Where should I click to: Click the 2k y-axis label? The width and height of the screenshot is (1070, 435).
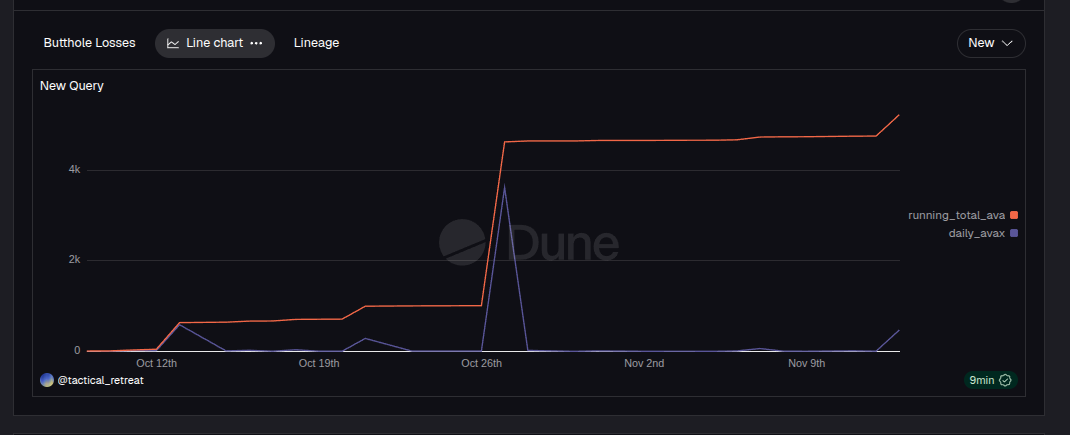click(73, 259)
